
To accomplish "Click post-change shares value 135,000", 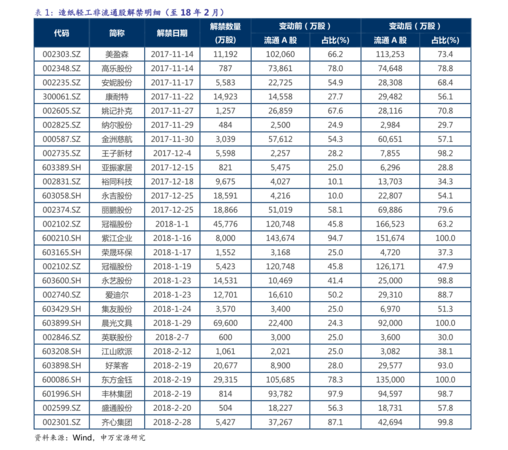I will click(390, 380).
